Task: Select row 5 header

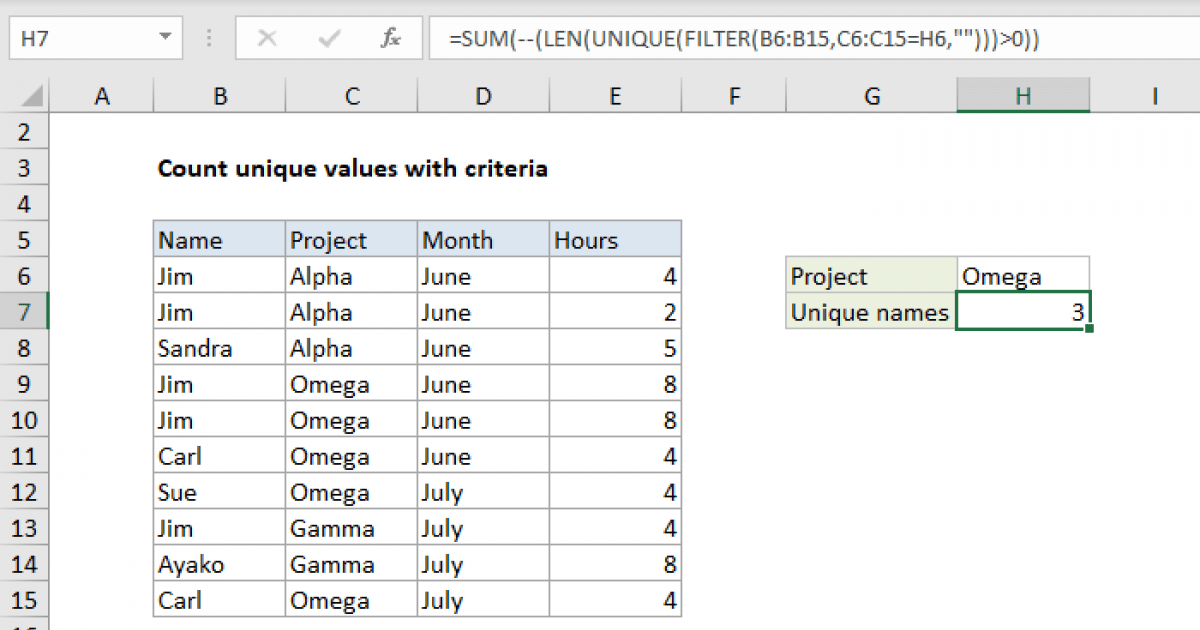Action: pyautogui.click(x=25, y=241)
